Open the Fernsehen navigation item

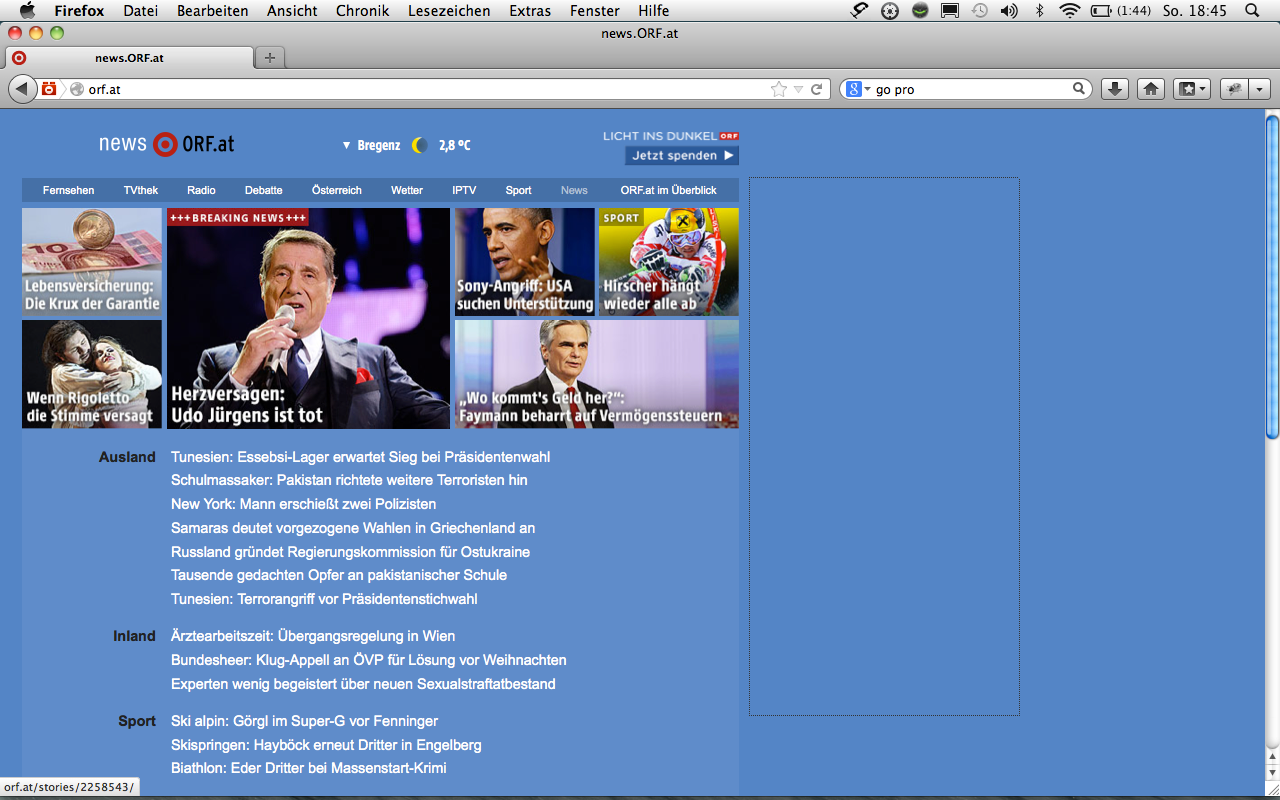[x=69, y=190]
